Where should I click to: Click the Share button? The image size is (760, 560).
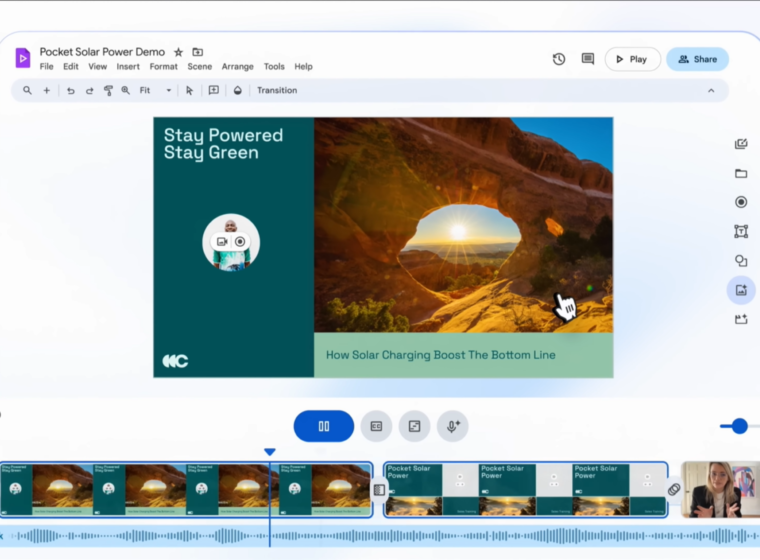pyautogui.click(x=697, y=59)
